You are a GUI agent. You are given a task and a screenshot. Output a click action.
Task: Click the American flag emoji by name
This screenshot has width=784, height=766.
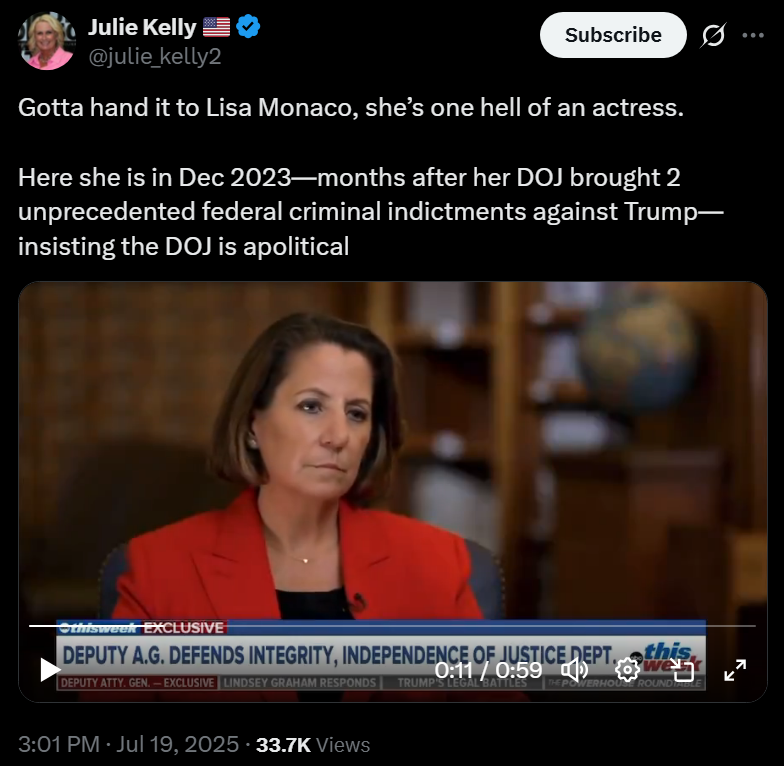tap(216, 27)
